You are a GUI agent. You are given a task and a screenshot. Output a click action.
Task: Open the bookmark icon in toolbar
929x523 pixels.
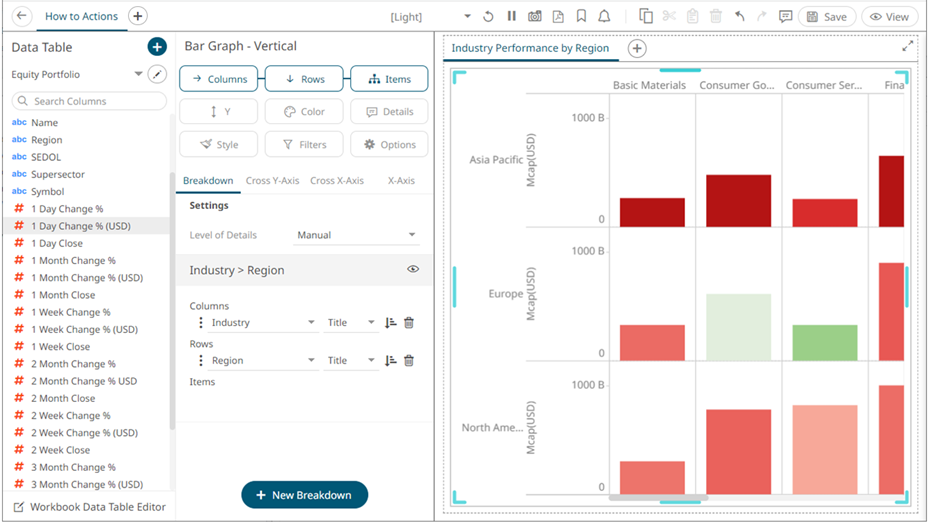coord(581,17)
